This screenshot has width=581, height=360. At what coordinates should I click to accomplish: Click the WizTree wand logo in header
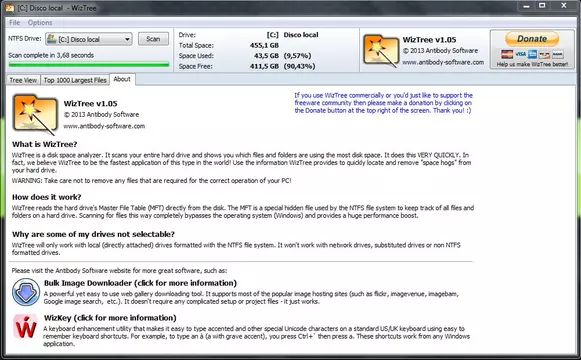[x=381, y=50]
